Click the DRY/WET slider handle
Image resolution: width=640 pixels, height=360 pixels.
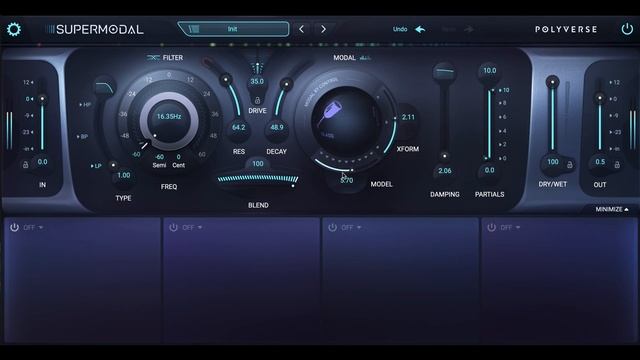coord(553,82)
